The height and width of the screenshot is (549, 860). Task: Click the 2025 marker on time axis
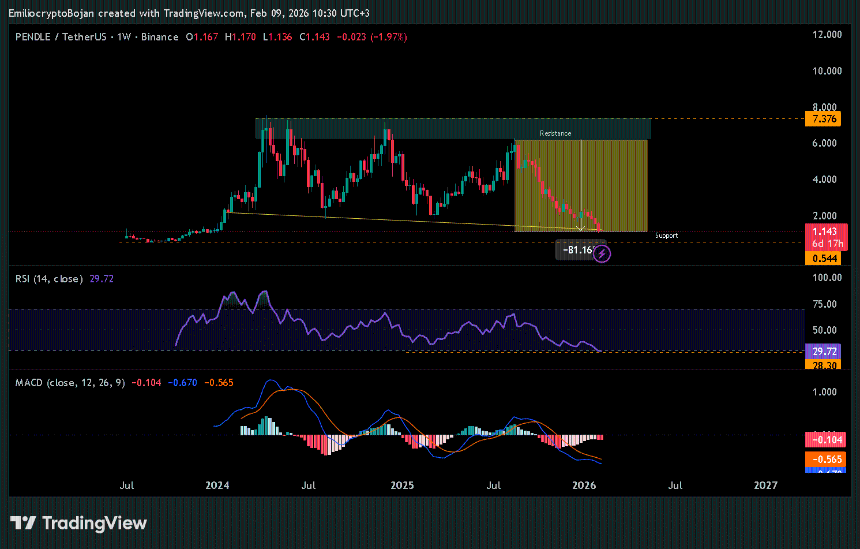402,486
